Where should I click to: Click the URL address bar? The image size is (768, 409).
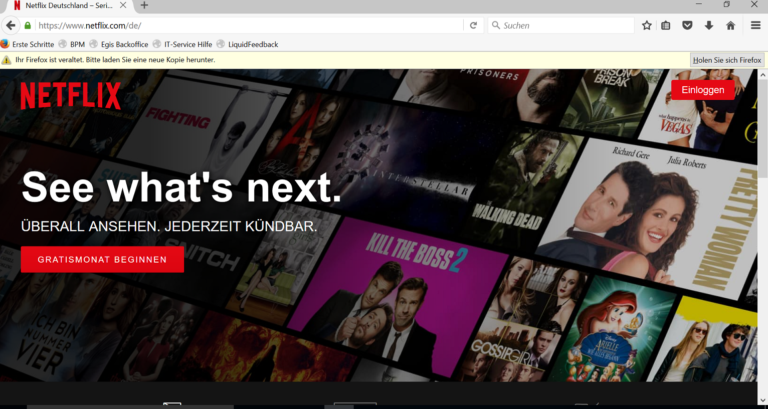pyautogui.click(x=250, y=25)
